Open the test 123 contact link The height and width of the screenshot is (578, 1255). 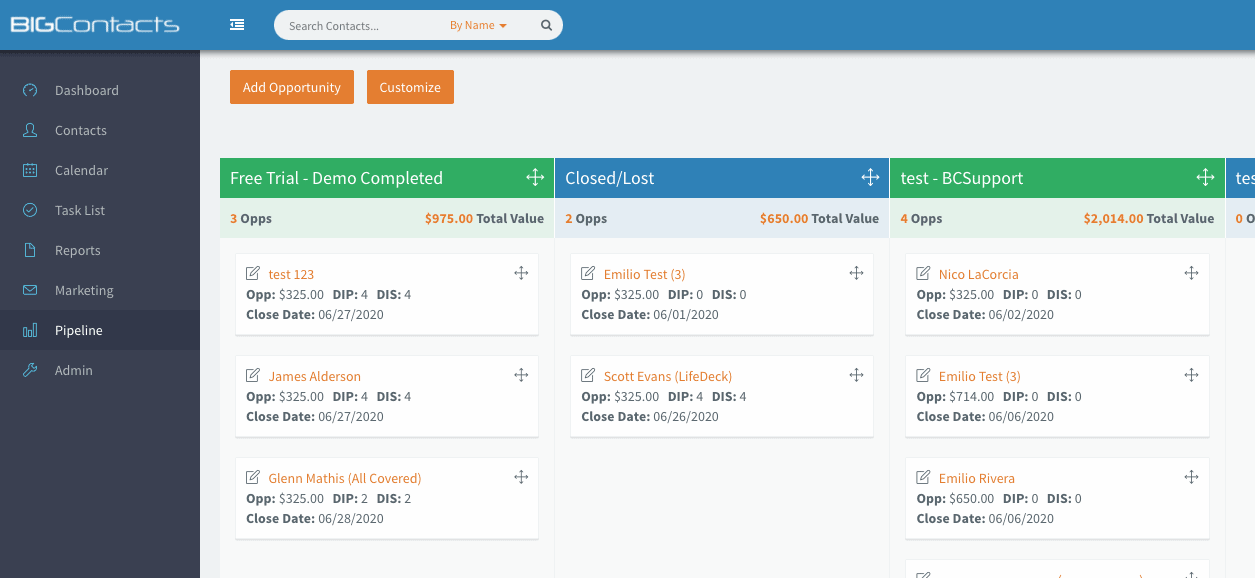291,274
